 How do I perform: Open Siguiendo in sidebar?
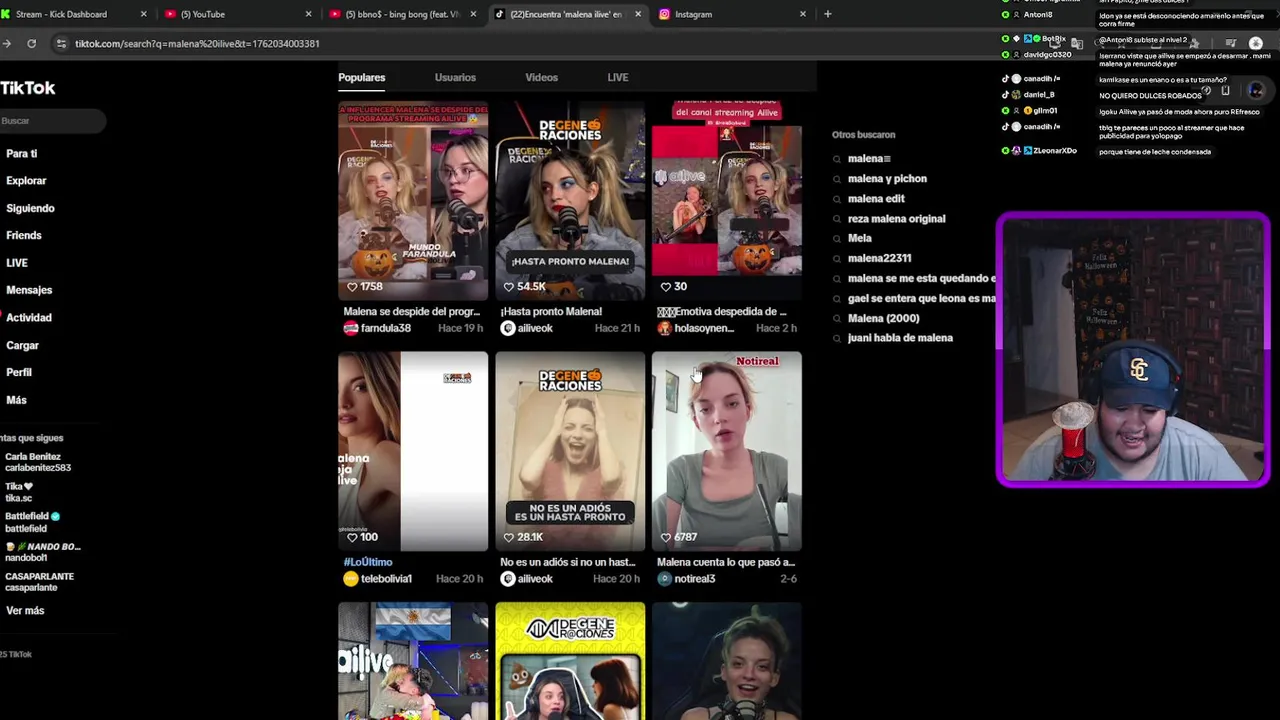point(30,208)
